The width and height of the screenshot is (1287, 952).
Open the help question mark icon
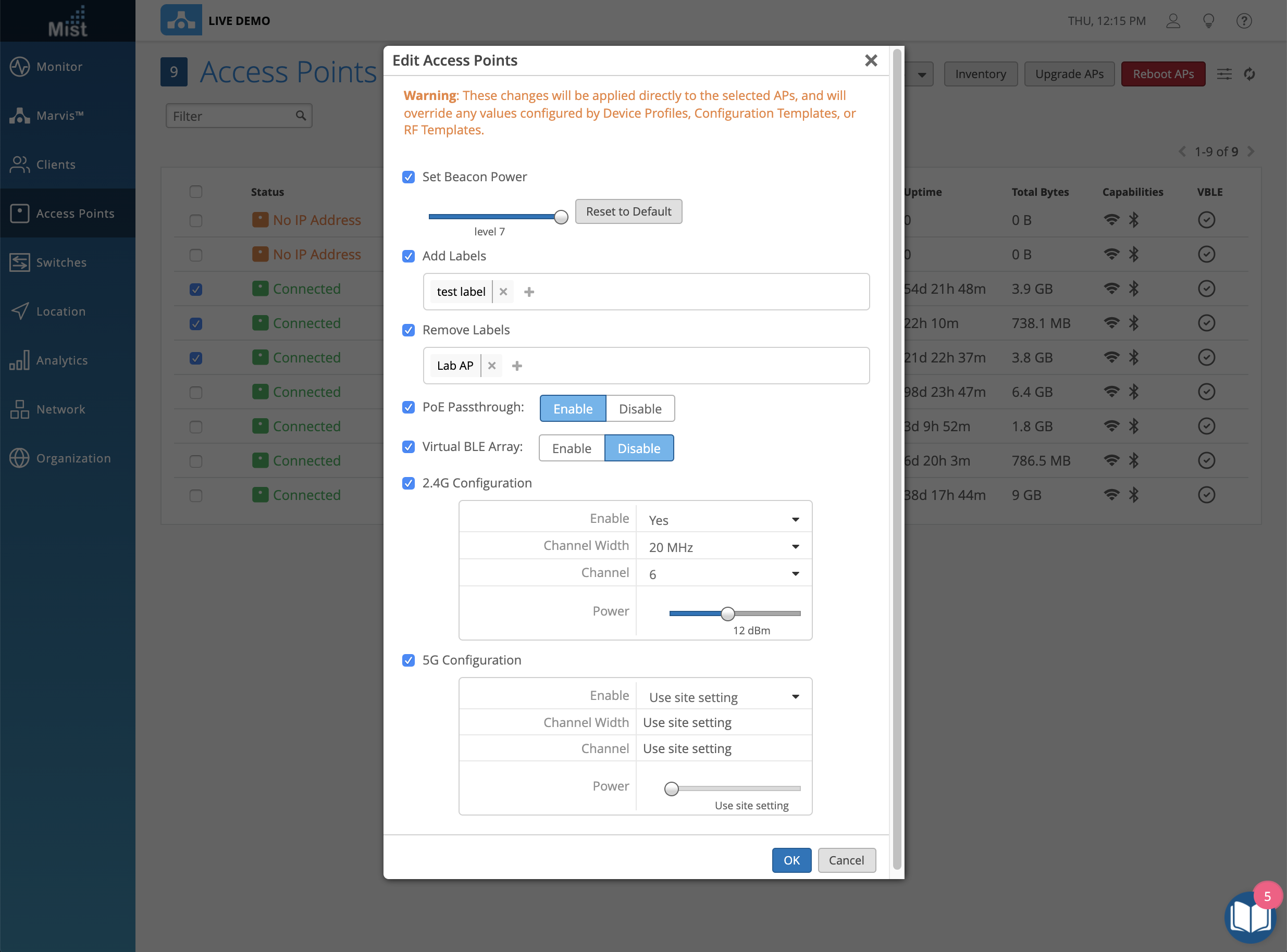(x=1244, y=21)
